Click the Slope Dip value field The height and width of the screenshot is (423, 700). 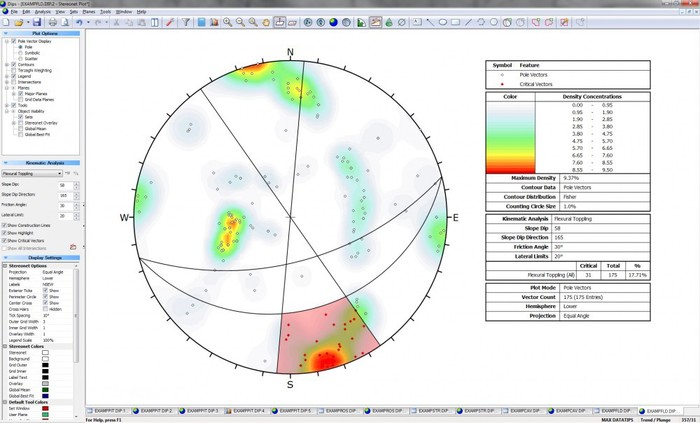coord(66,185)
